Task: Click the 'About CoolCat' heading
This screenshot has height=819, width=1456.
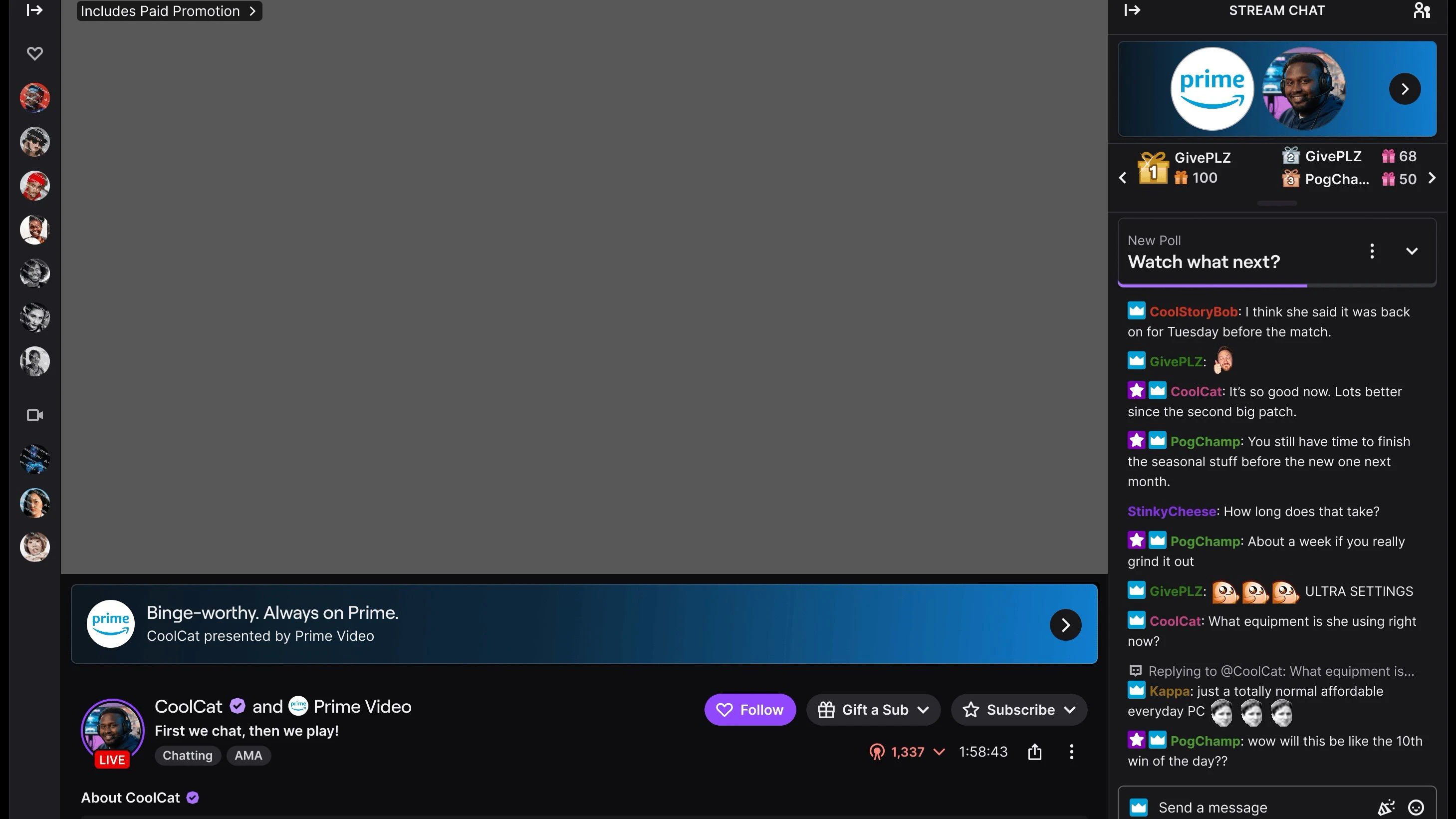Action: point(130,798)
